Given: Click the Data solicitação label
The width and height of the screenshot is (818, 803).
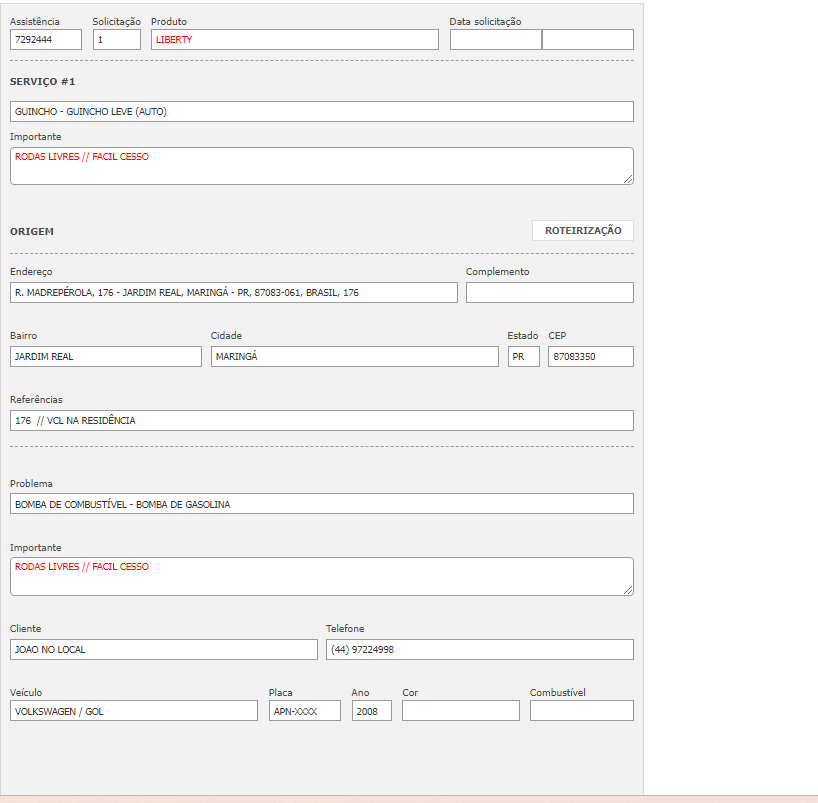Looking at the screenshot, I should 485,22.
